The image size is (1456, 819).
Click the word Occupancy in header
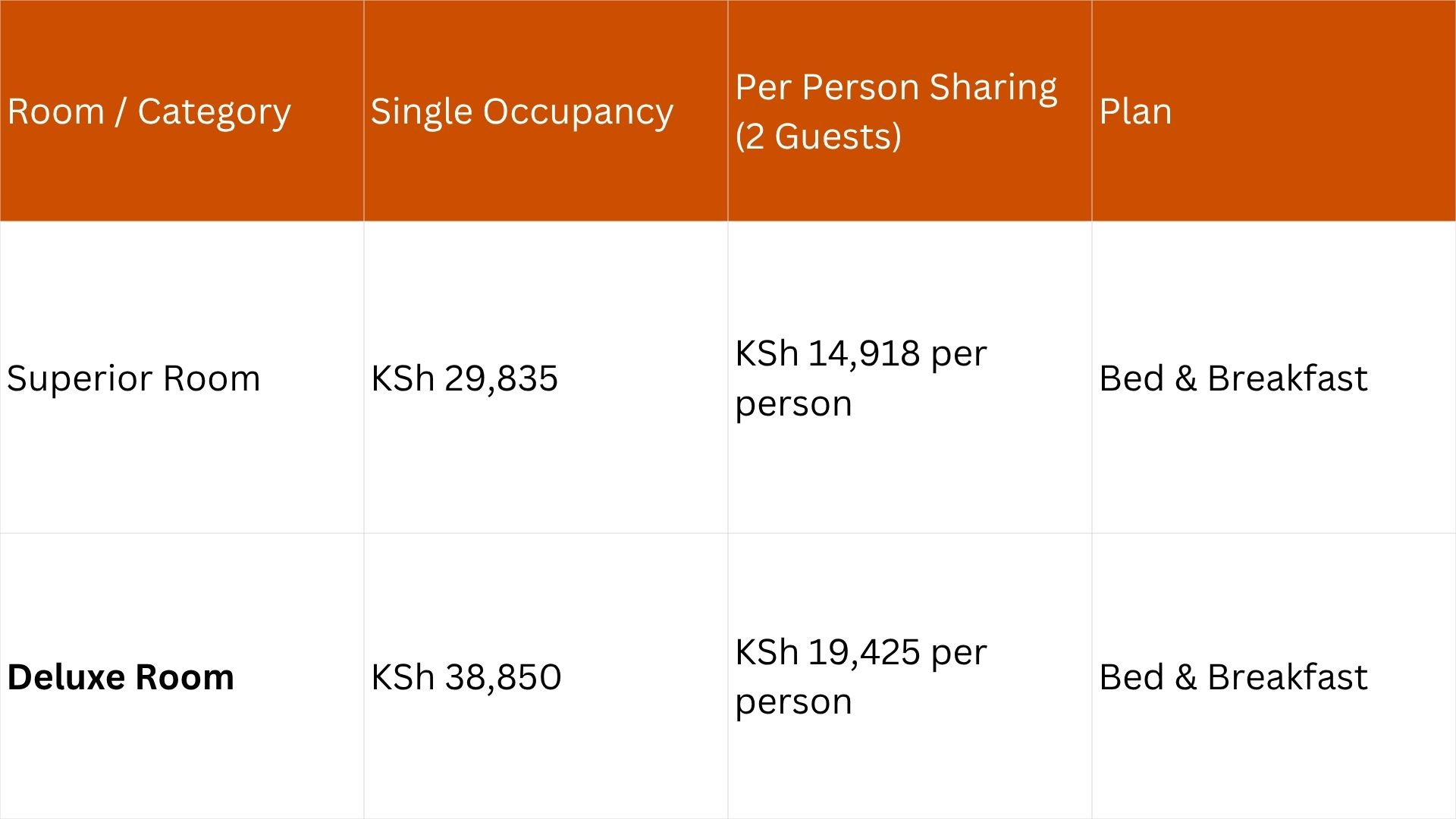(x=578, y=111)
